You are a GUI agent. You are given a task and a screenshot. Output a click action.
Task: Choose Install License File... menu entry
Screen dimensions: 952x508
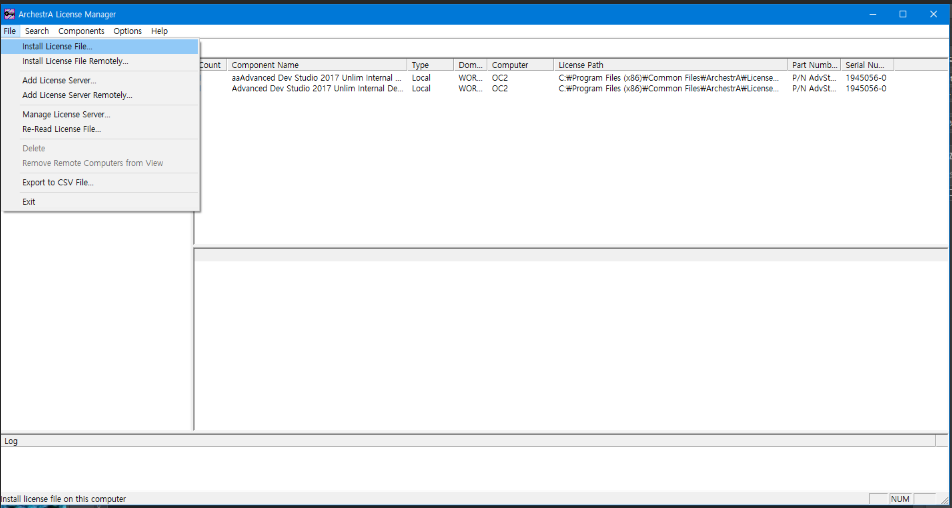[100, 46]
